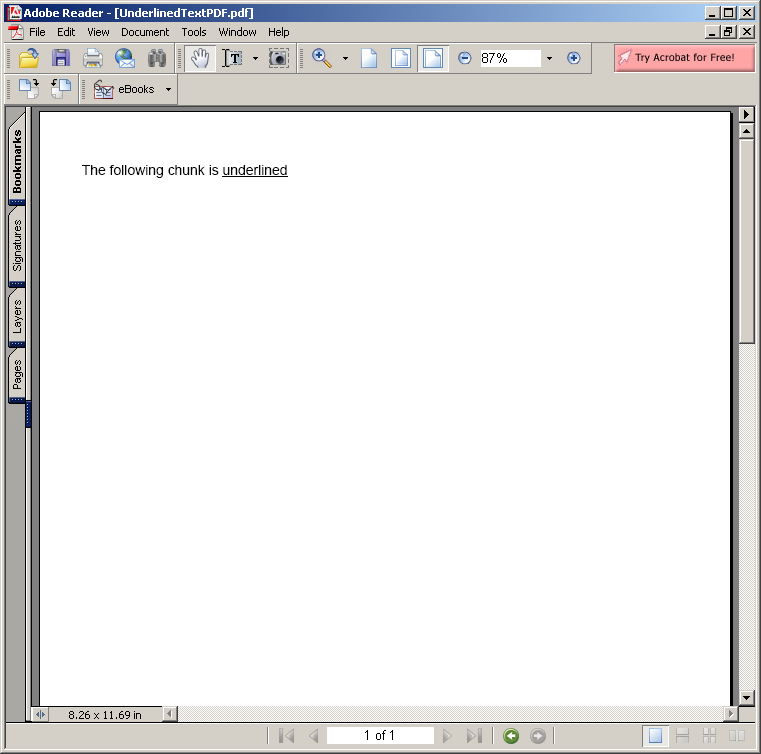761x754 pixels.
Task: Open the Layers side tab
Action: point(17,317)
